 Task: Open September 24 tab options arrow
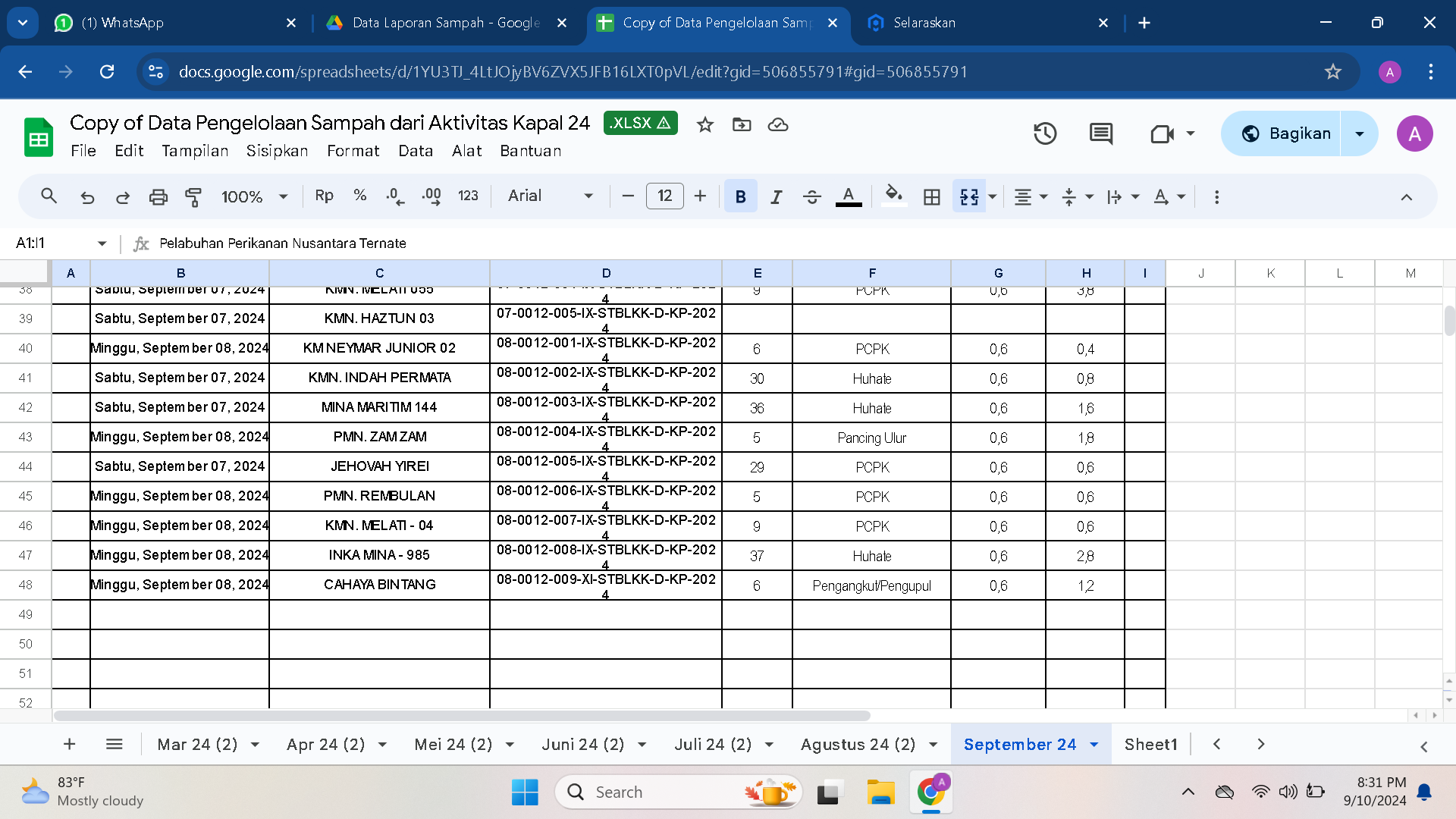[1094, 745]
